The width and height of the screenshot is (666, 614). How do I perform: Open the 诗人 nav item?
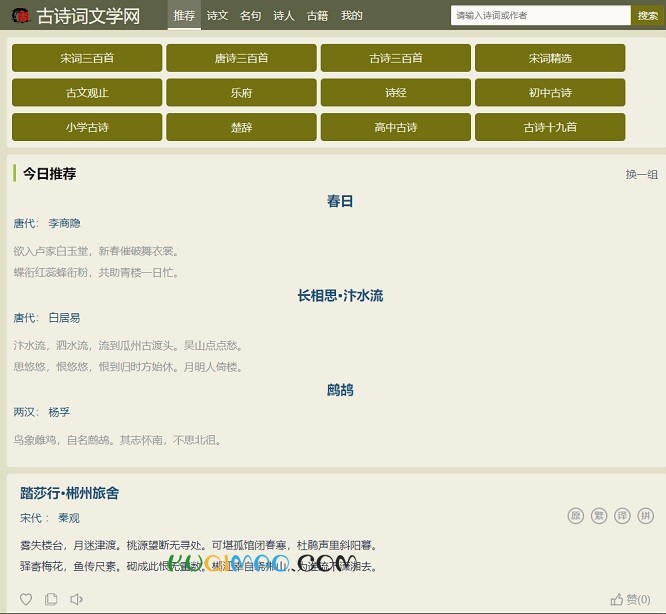click(x=284, y=16)
